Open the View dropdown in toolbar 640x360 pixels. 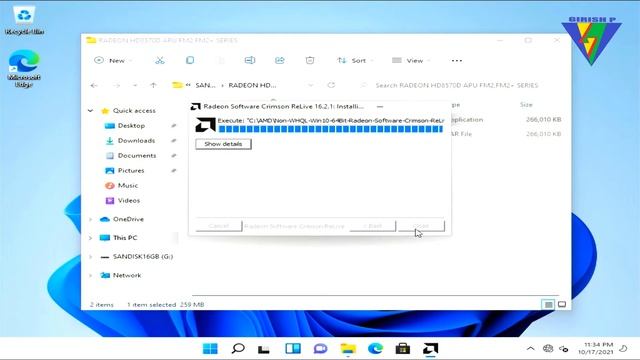[x=411, y=60]
